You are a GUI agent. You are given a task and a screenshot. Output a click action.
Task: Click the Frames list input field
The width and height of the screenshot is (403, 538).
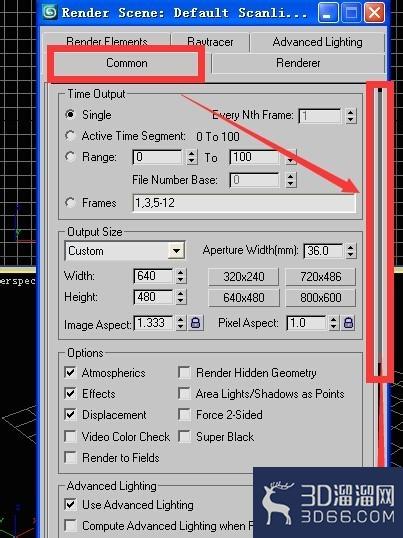pyautogui.click(x=244, y=203)
